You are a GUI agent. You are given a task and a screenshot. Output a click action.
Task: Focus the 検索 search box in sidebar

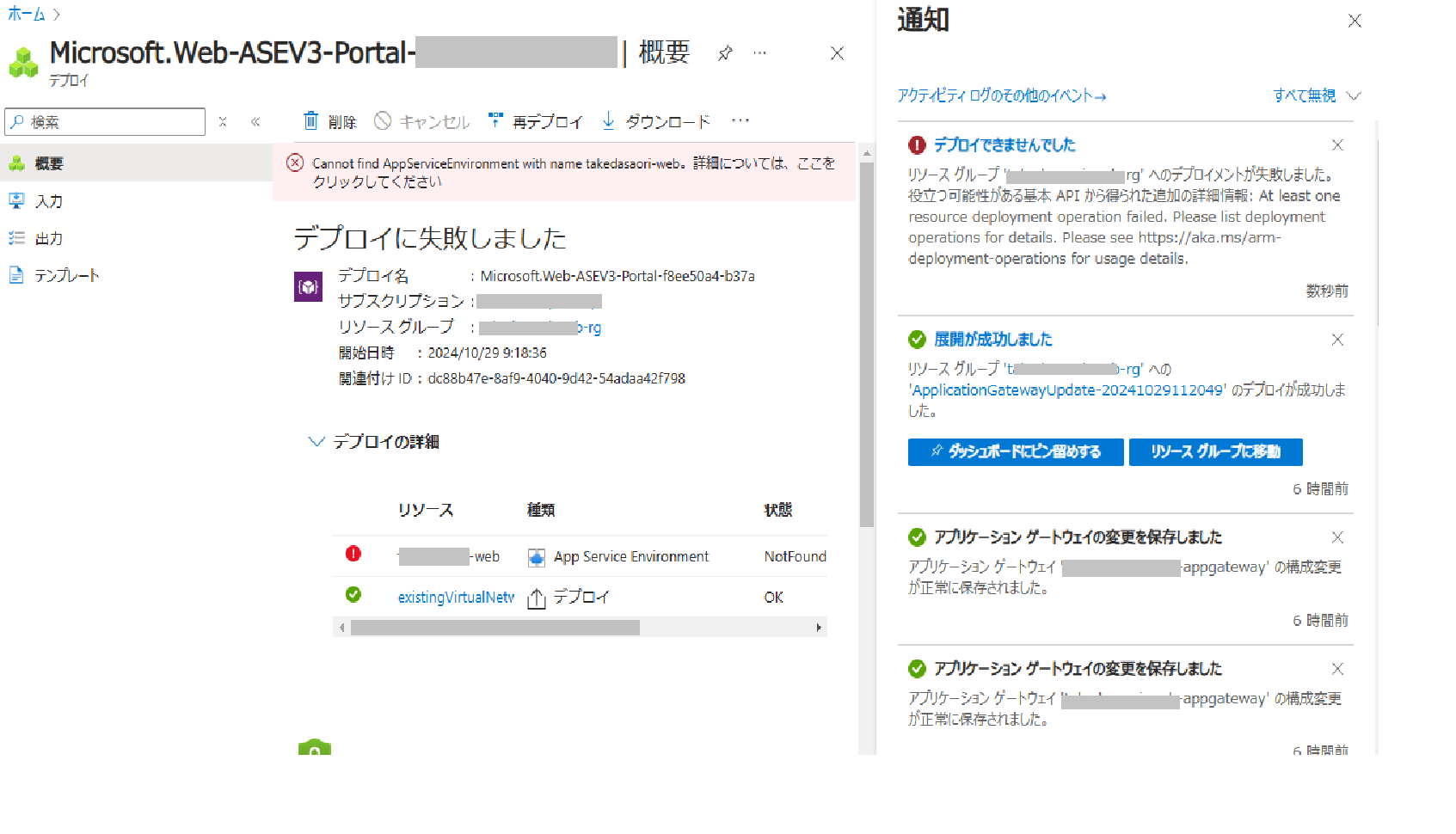click(105, 122)
